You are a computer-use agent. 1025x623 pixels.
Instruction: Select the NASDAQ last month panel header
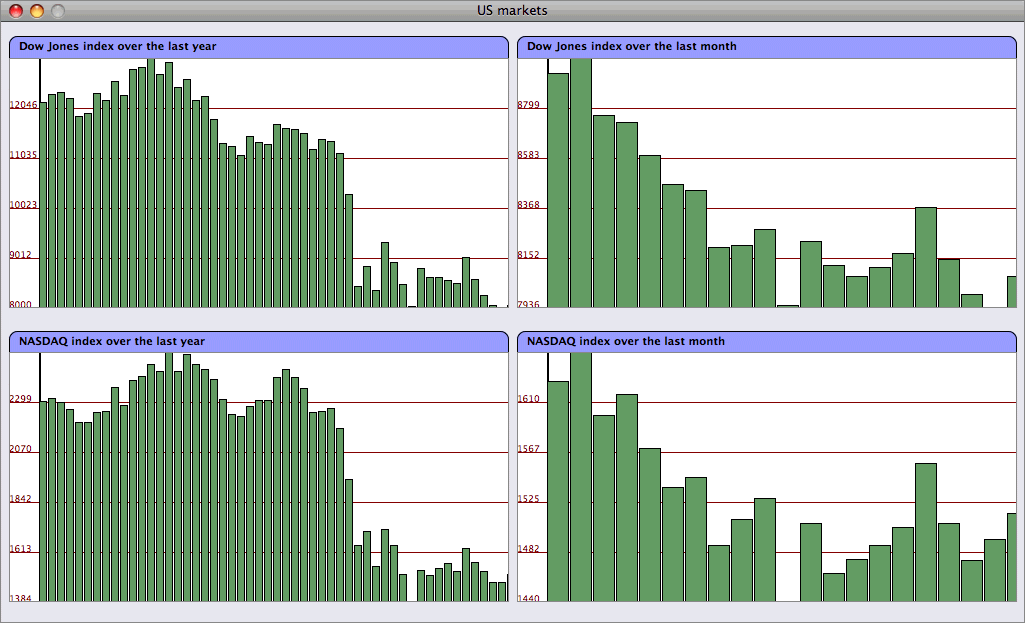(766, 342)
